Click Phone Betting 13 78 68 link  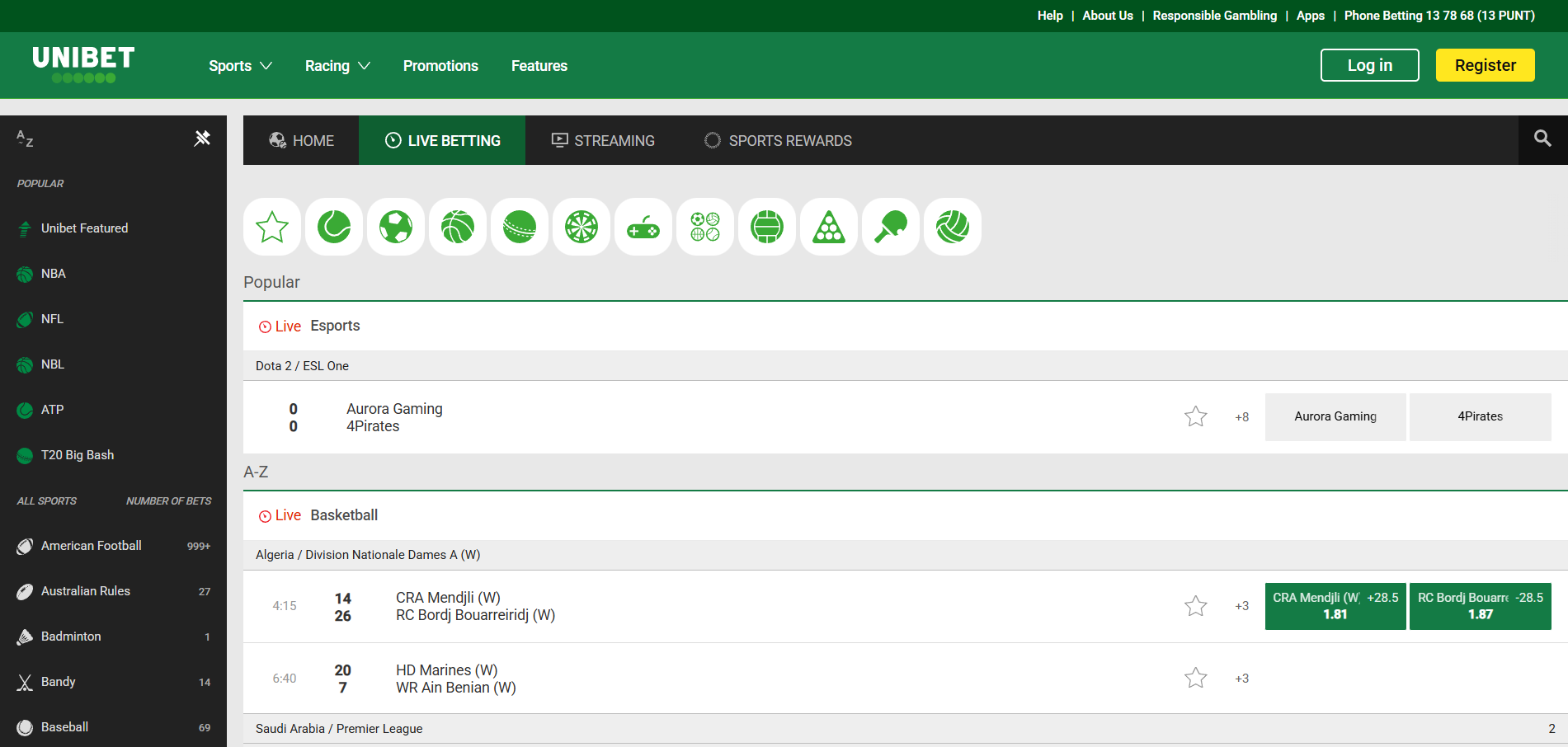[x=1439, y=16]
